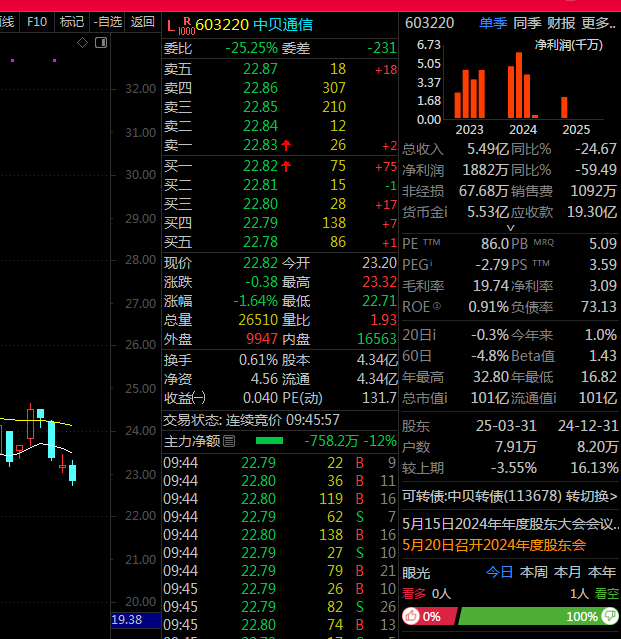
Task: Select 本月 in the 眼光 poll
Action: tap(568, 572)
